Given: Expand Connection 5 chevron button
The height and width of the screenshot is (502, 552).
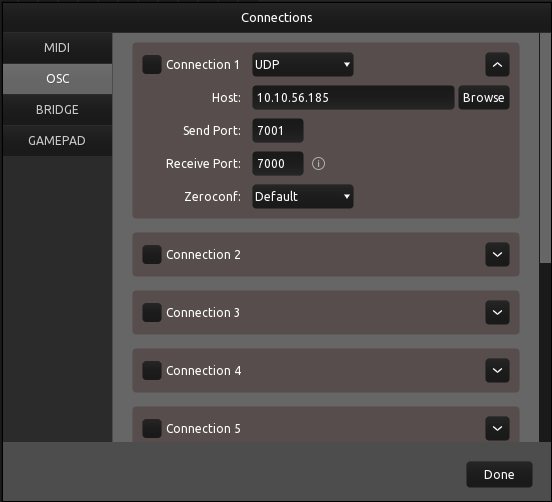Looking at the screenshot, I should click(497, 428).
